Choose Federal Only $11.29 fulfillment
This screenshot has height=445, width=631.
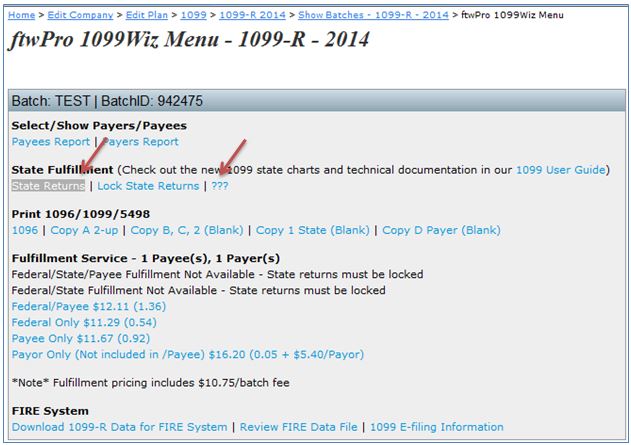tap(84, 323)
